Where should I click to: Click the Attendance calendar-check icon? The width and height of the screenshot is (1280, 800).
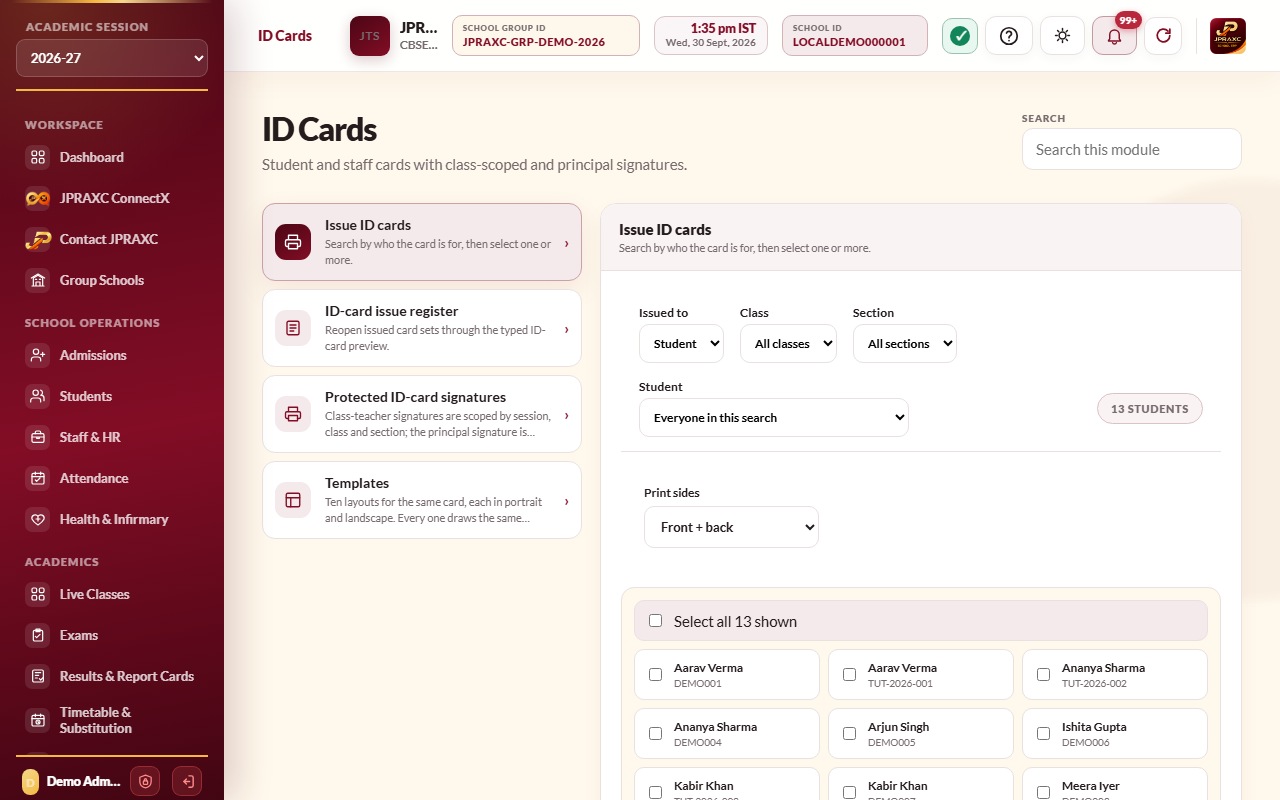pyautogui.click(x=38, y=478)
